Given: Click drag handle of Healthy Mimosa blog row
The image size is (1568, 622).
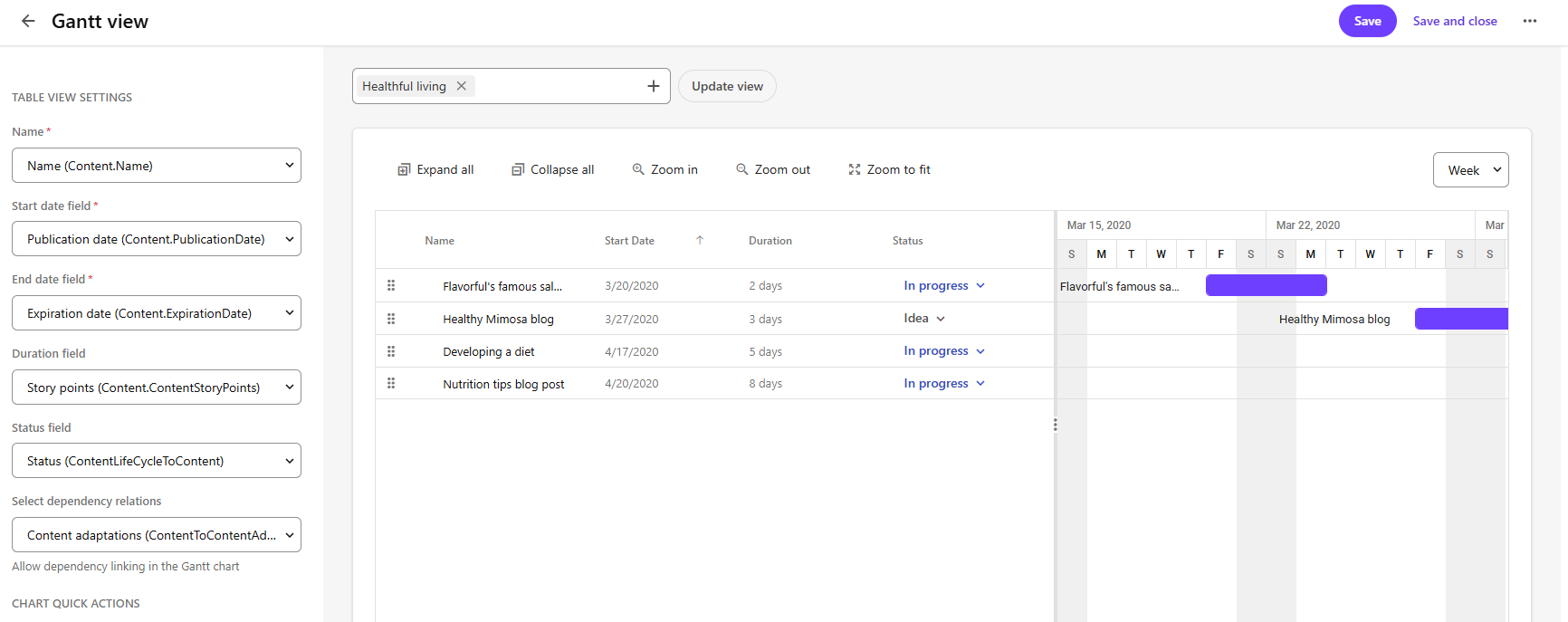Looking at the screenshot, I should [391, 319].
